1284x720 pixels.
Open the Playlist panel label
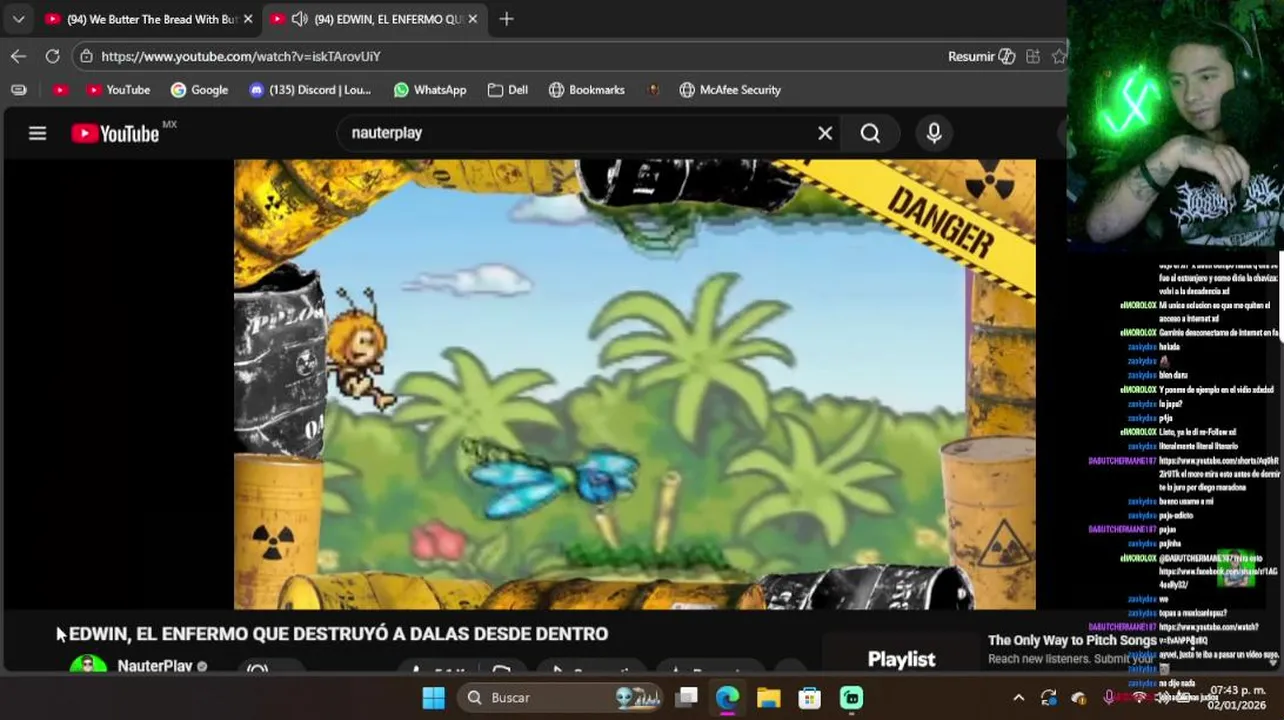pyautogui.click(x=901, y=659)
